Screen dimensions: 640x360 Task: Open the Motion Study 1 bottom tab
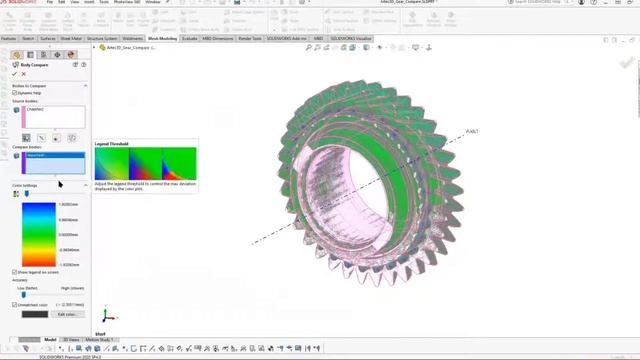[x=99, y=340]
